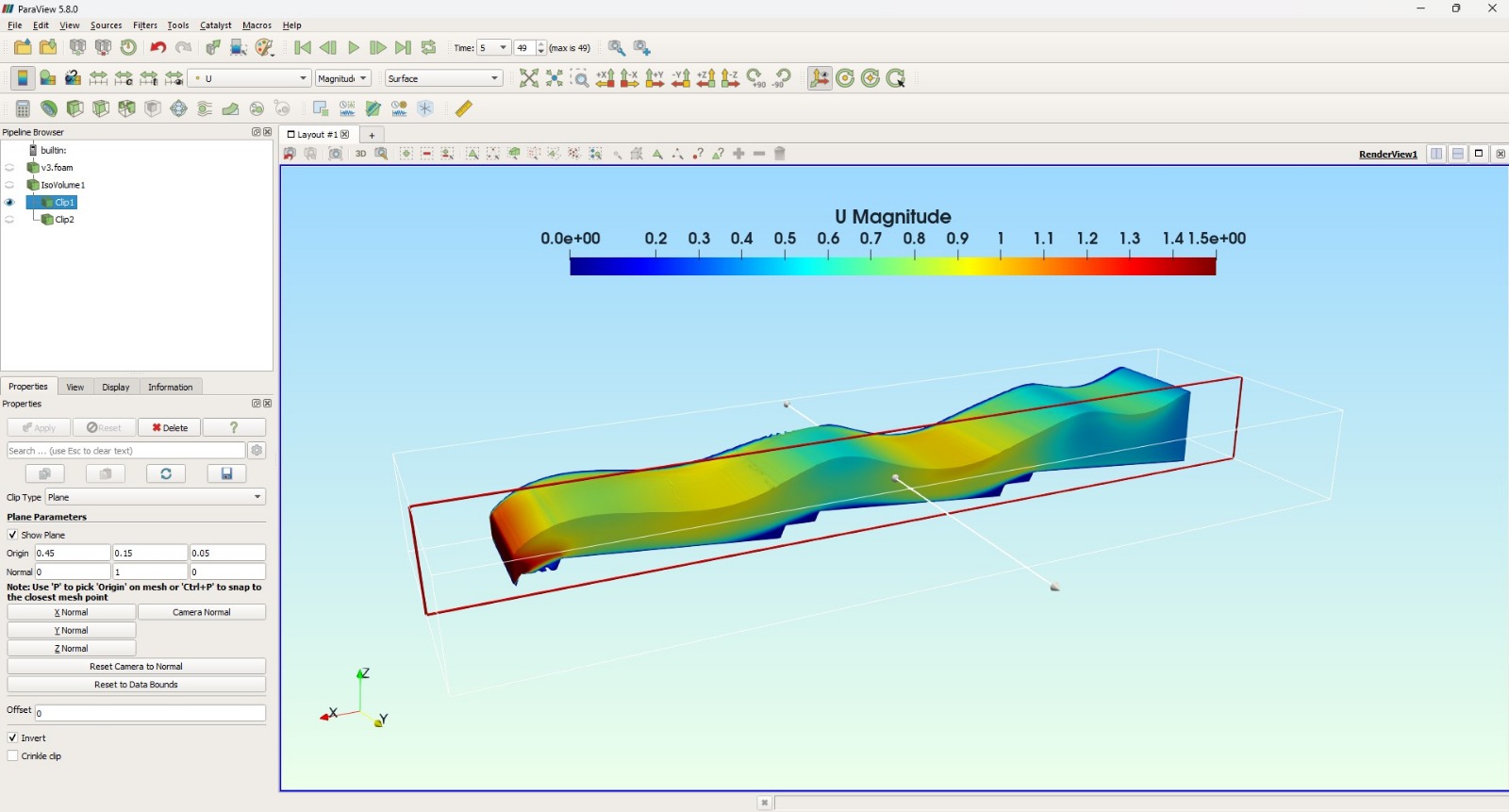
Task: Click the Rescale to data range icon
Action: pos(98,79)
